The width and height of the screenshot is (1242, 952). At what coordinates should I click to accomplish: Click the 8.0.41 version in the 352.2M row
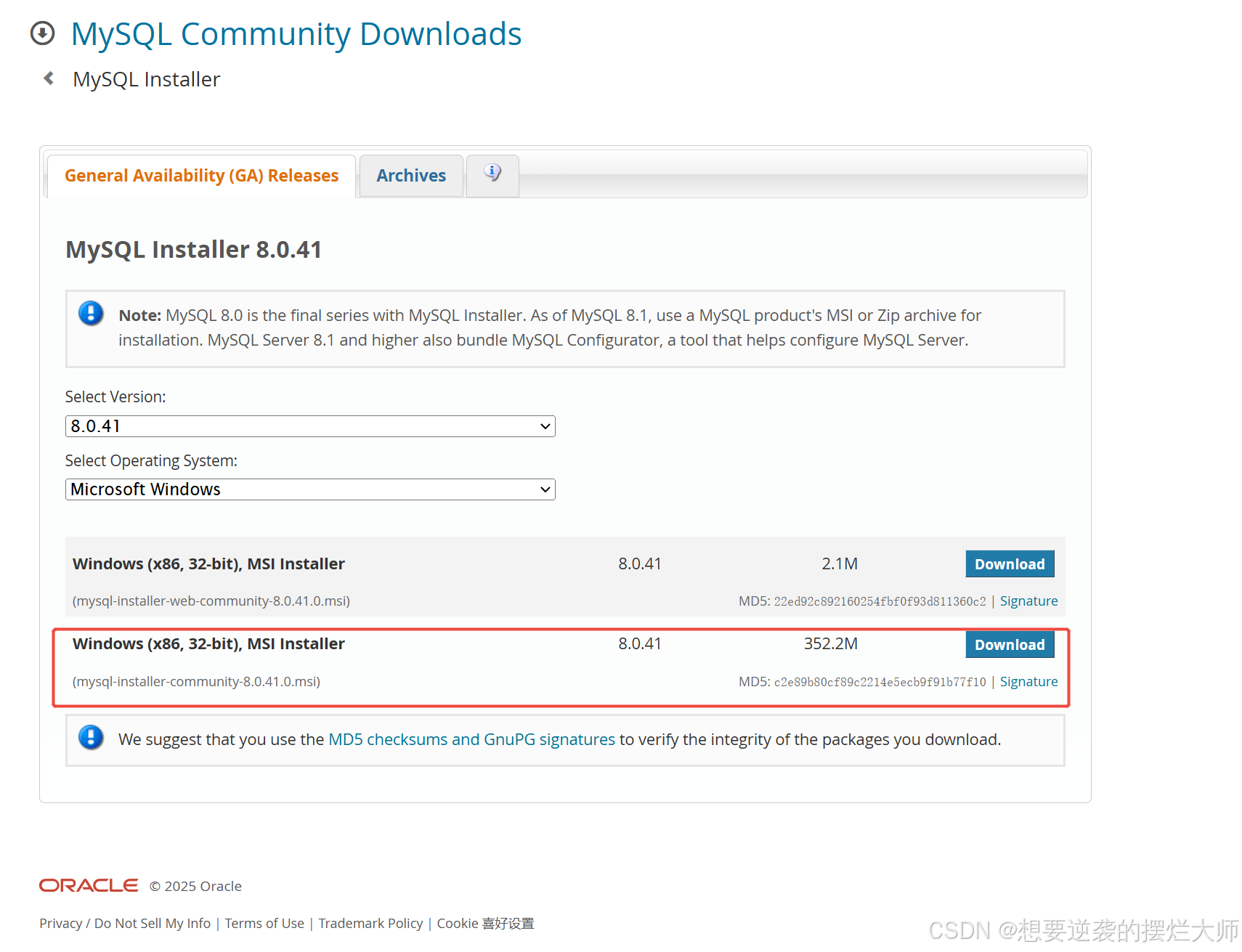pyautogui.click(x=640, y=644)
